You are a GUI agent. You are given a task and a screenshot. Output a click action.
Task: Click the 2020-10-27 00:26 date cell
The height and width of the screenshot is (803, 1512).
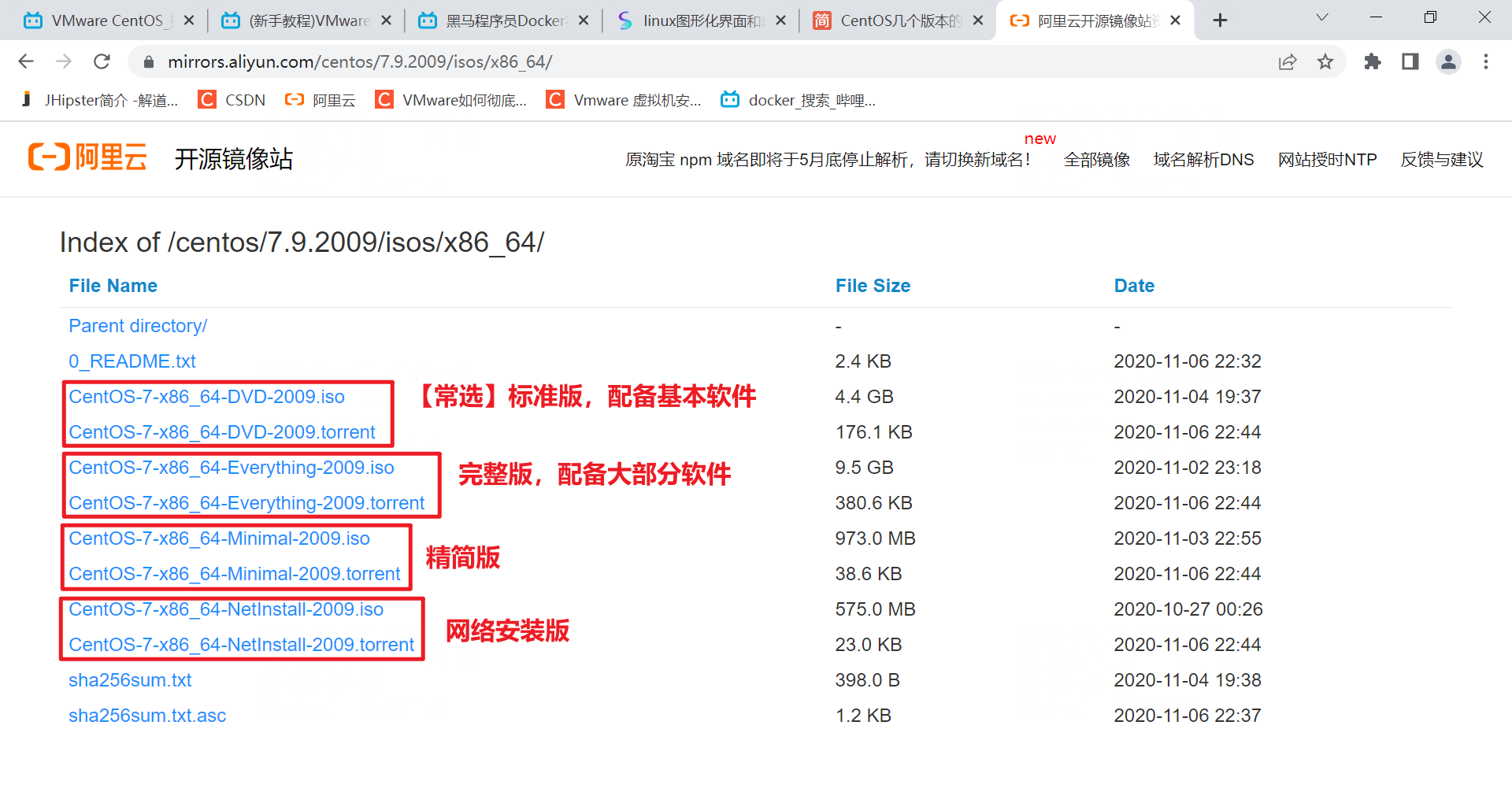tap(1188, 609)
